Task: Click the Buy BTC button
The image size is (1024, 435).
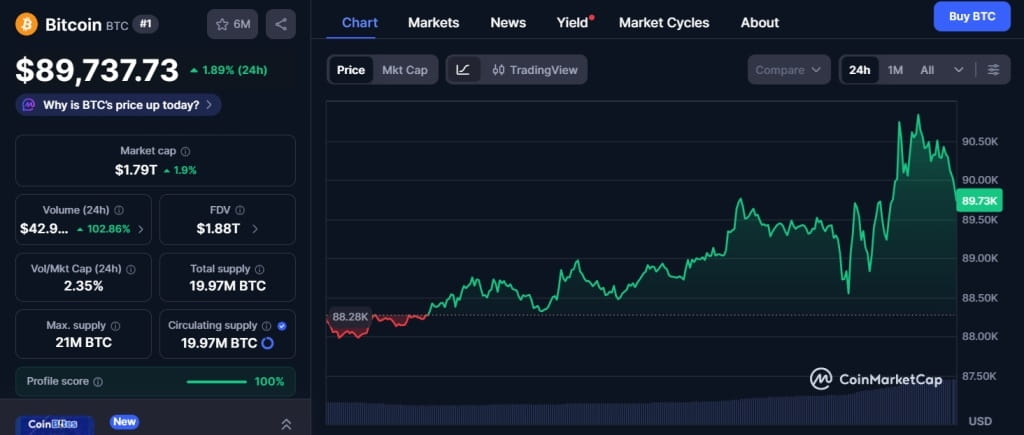Action: (972, 16)
